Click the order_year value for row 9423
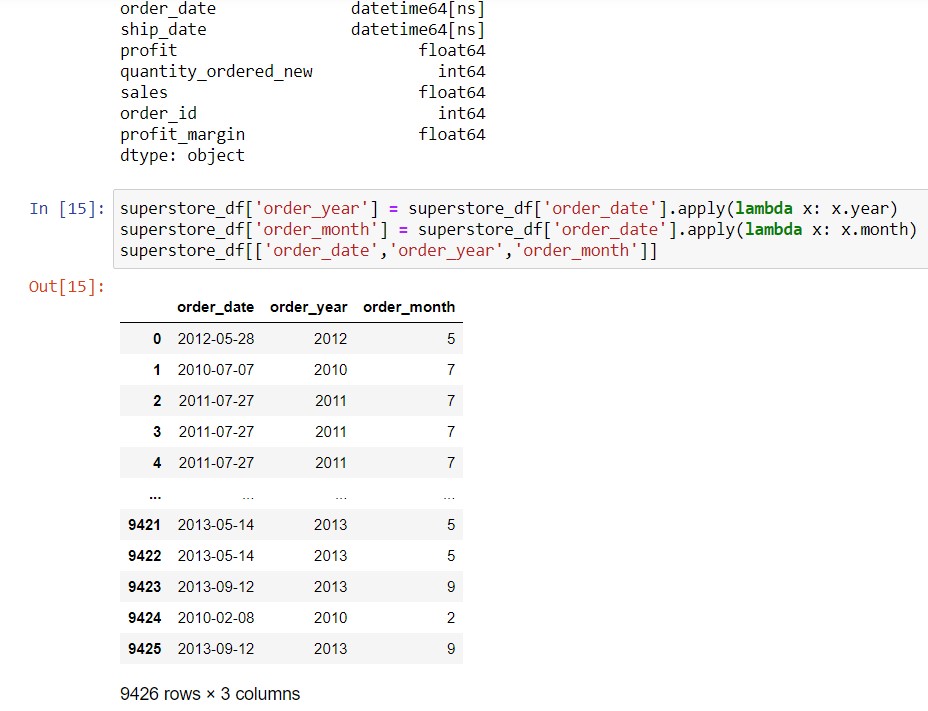 330,587
